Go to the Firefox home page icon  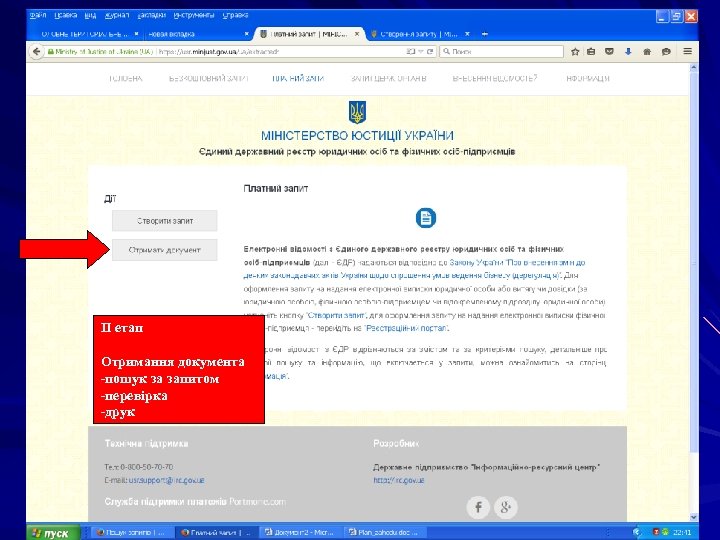pos(647,52)
